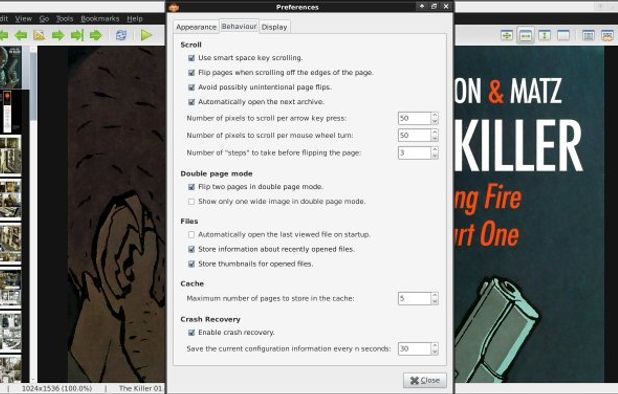Toggle Flip pages when scrolling off edges
The width and height of the screenshot is (618, 394).
(x=192, y=72)
